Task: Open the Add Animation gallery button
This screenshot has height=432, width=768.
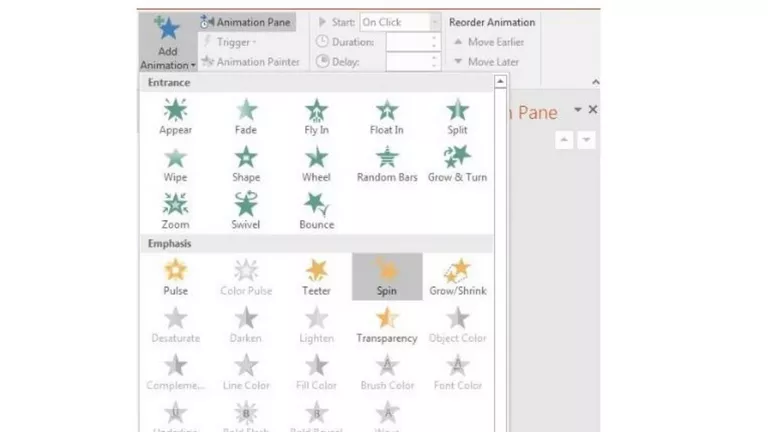Action: pos(168,43)
